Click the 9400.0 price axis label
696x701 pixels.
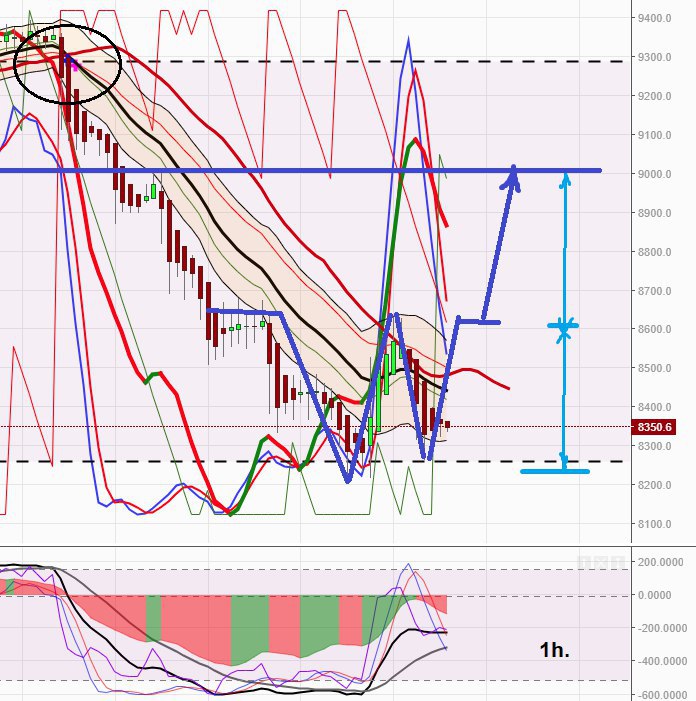click(654, 18)
